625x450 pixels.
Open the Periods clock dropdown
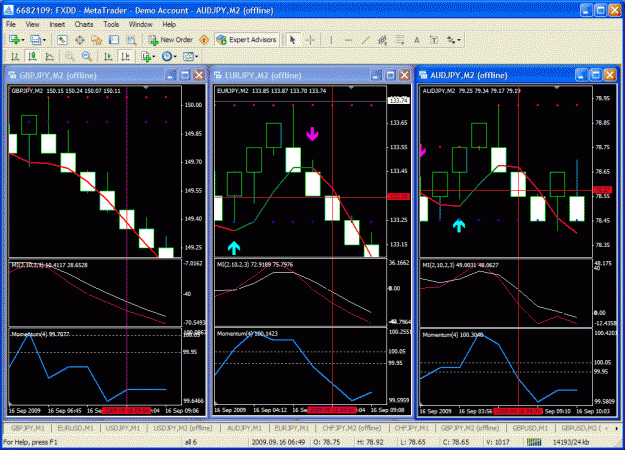click(x=169, y=57)
